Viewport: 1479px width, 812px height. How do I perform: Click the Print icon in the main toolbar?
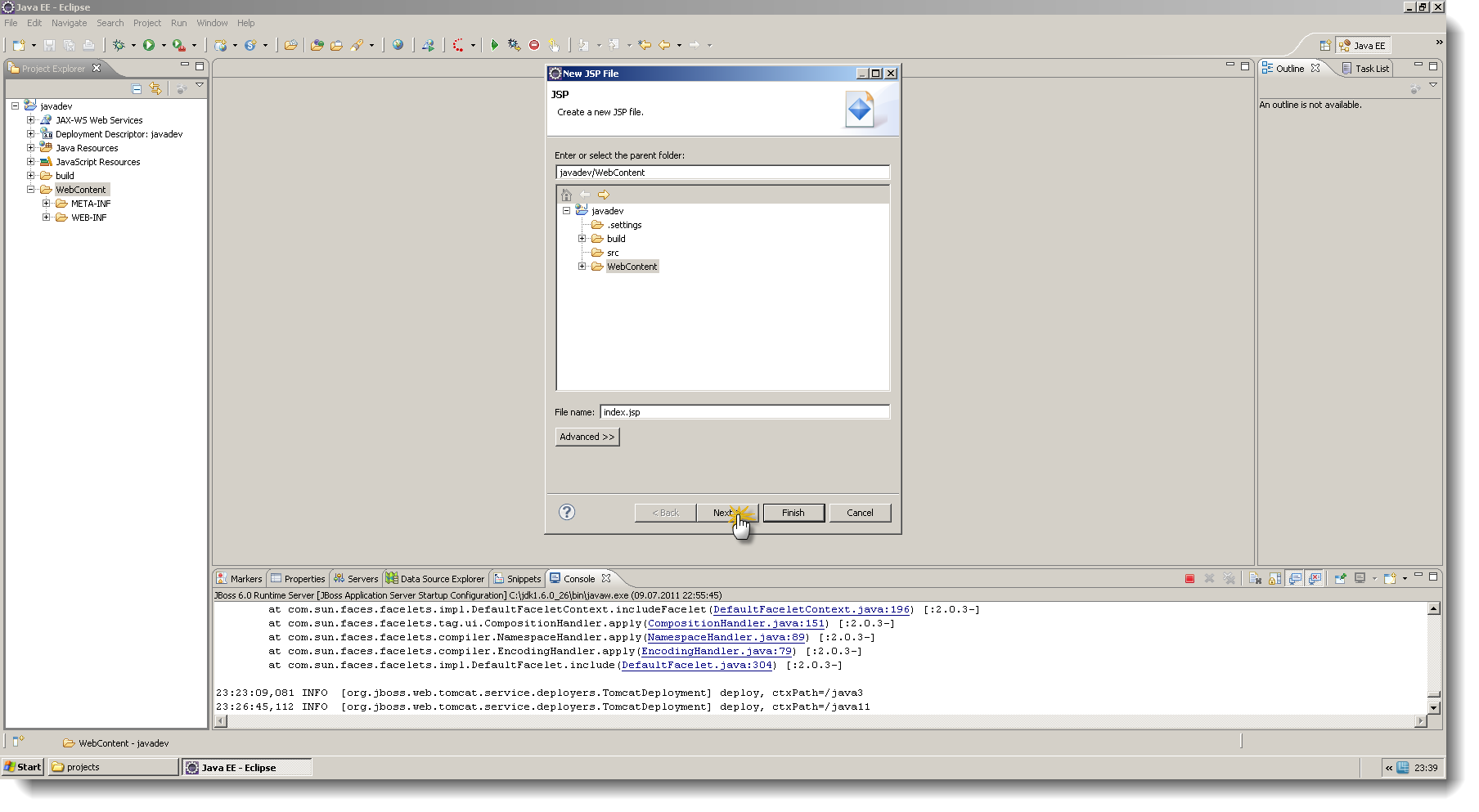pyautogui.click(x=90, y=45)
